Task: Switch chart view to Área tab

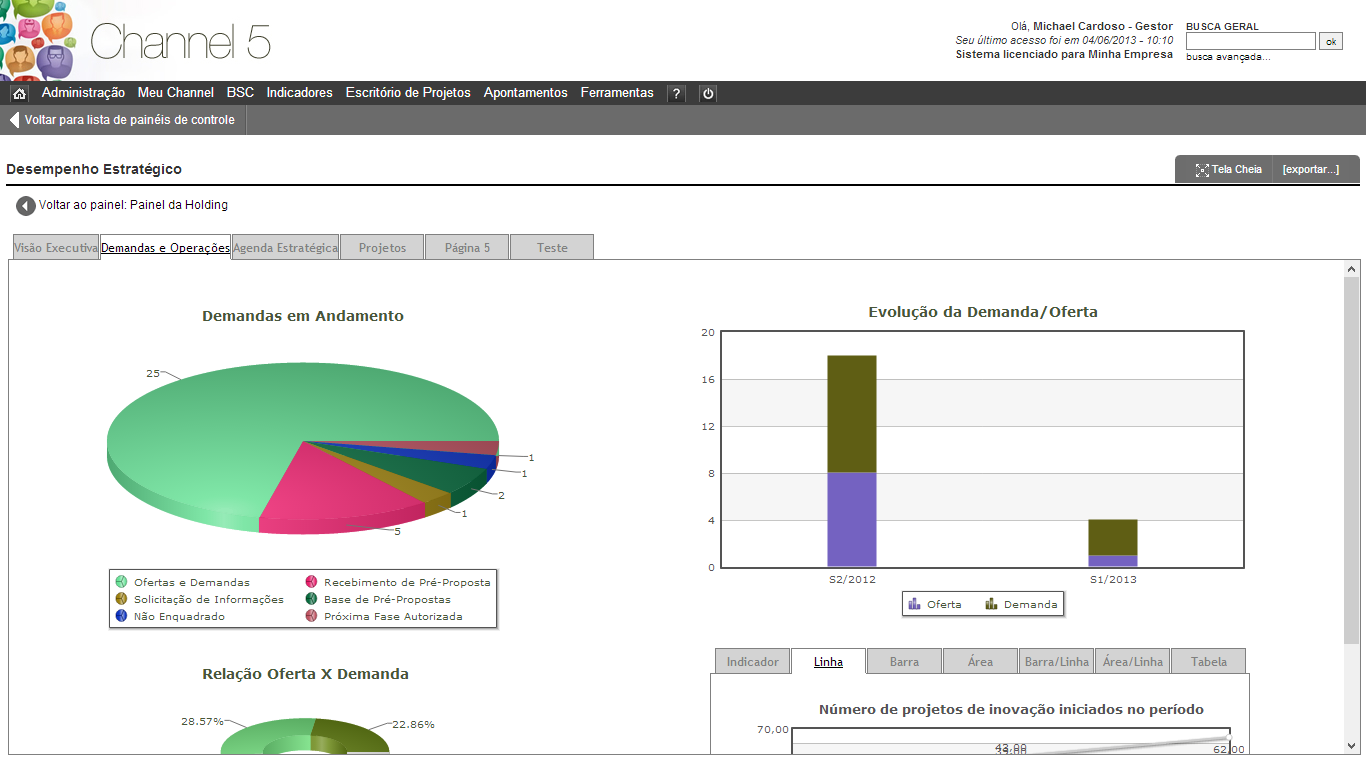Action: click(980, 662)
